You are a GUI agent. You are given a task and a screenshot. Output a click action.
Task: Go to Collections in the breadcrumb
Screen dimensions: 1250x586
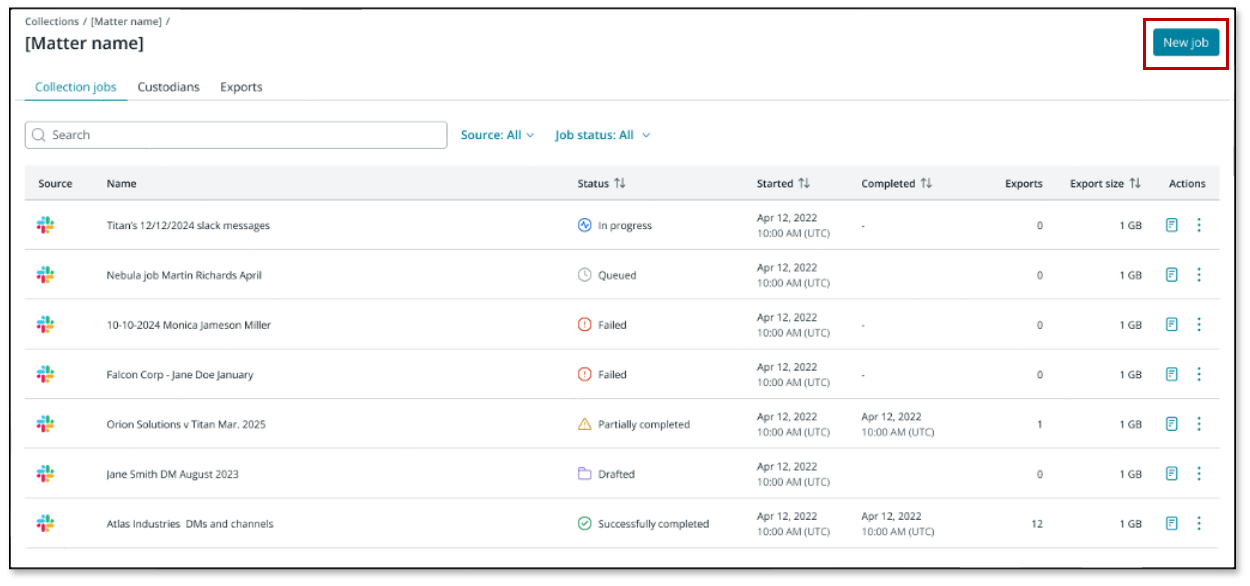point(52,21)
